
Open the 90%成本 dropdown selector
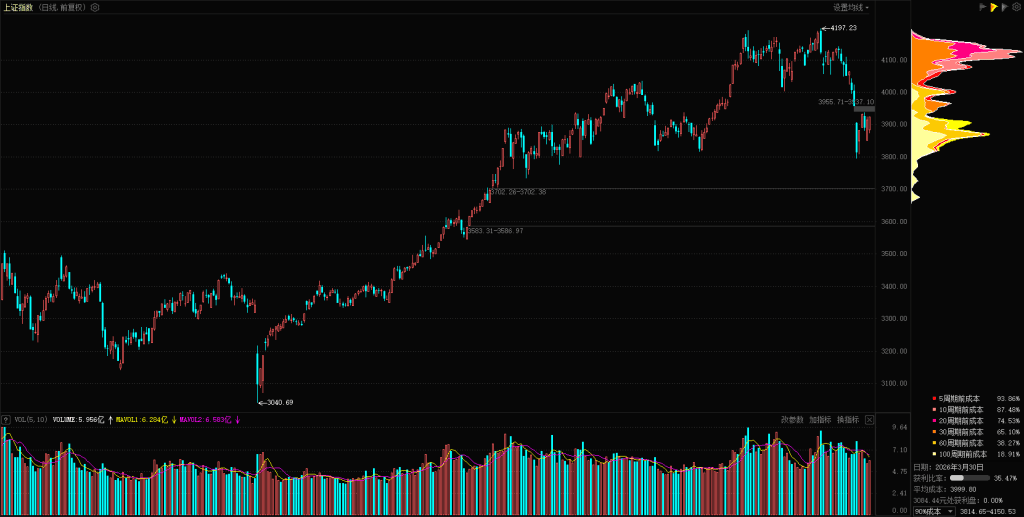tap(934, 511)
